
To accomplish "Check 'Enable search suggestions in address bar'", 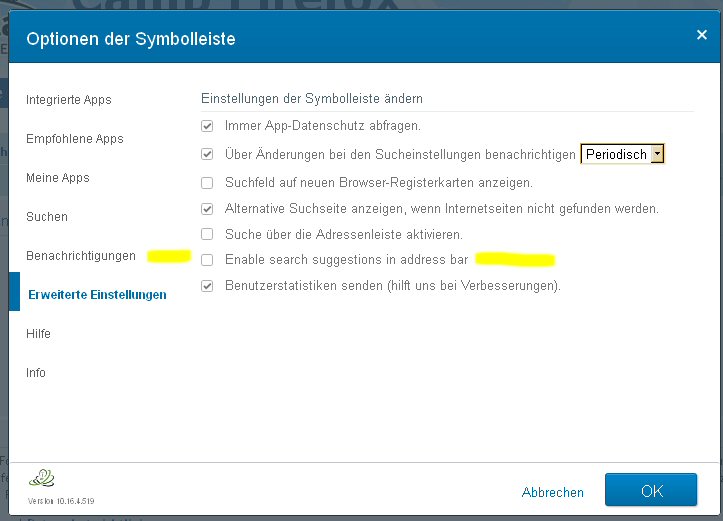I will (207, 260).
